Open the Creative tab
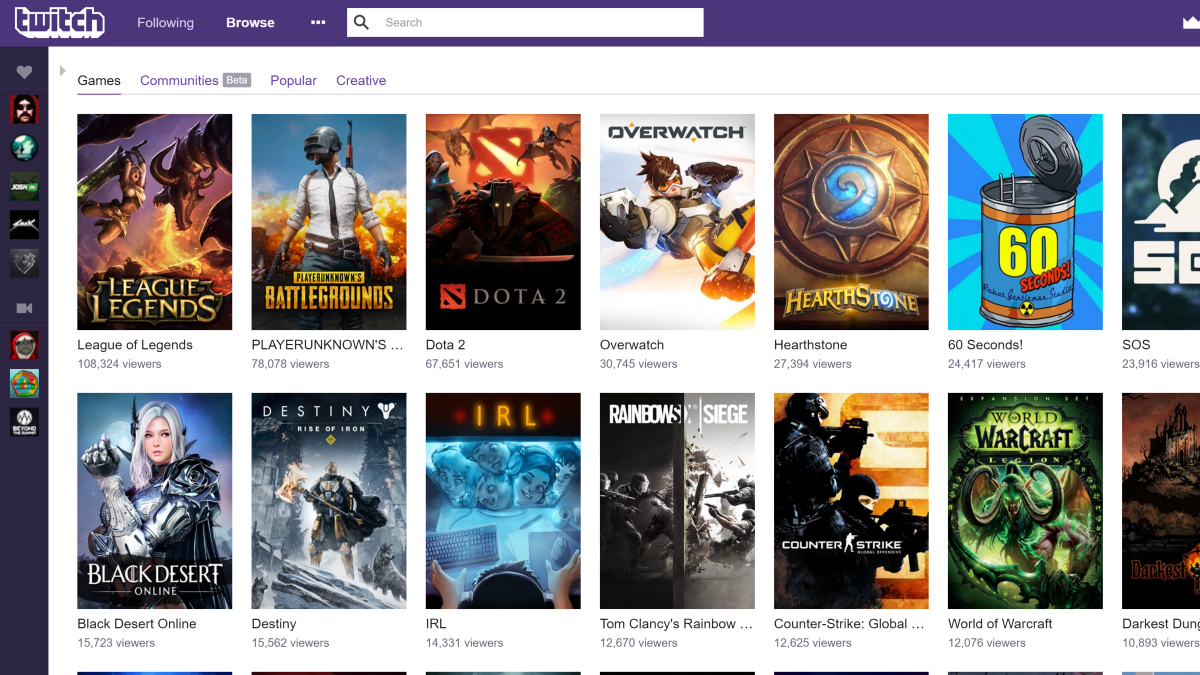Viewport: 1200px width, 675px height. pyautogui.click(x=361, y=80)
